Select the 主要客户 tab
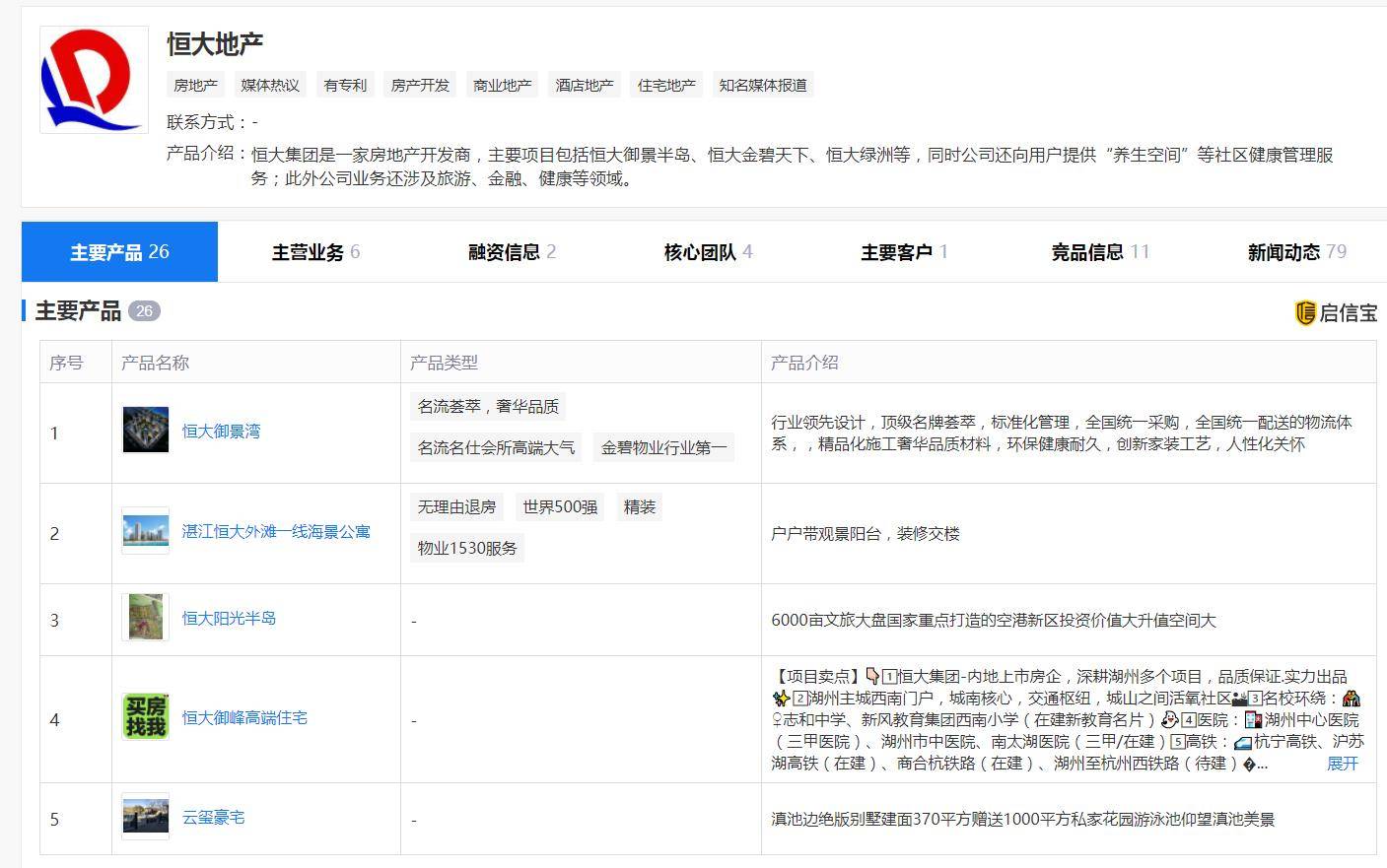The width and height of the screenshot is (1387, 868). pos(904,252)
